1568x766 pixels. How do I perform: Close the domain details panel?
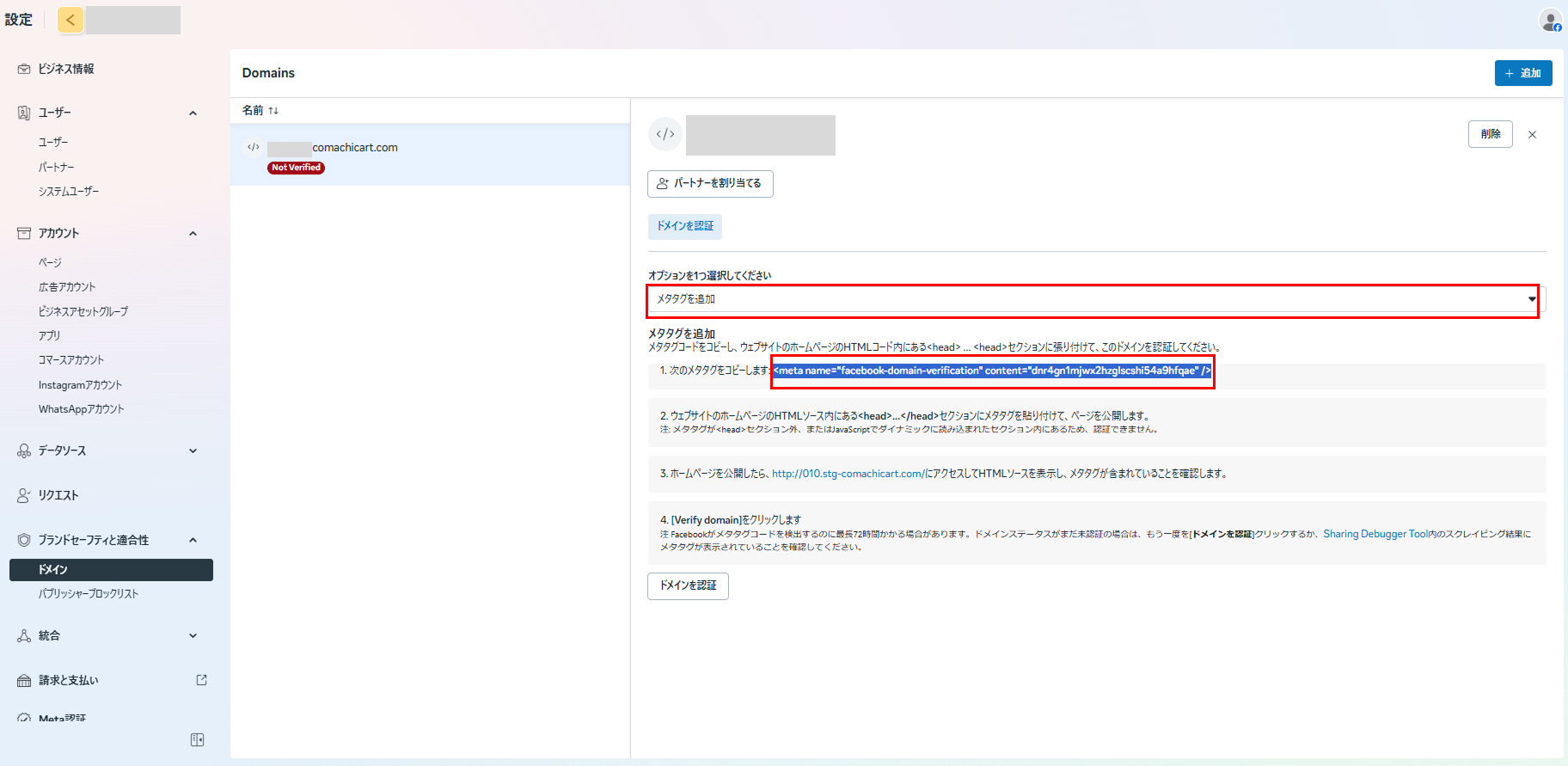[x=1532, y=135]
